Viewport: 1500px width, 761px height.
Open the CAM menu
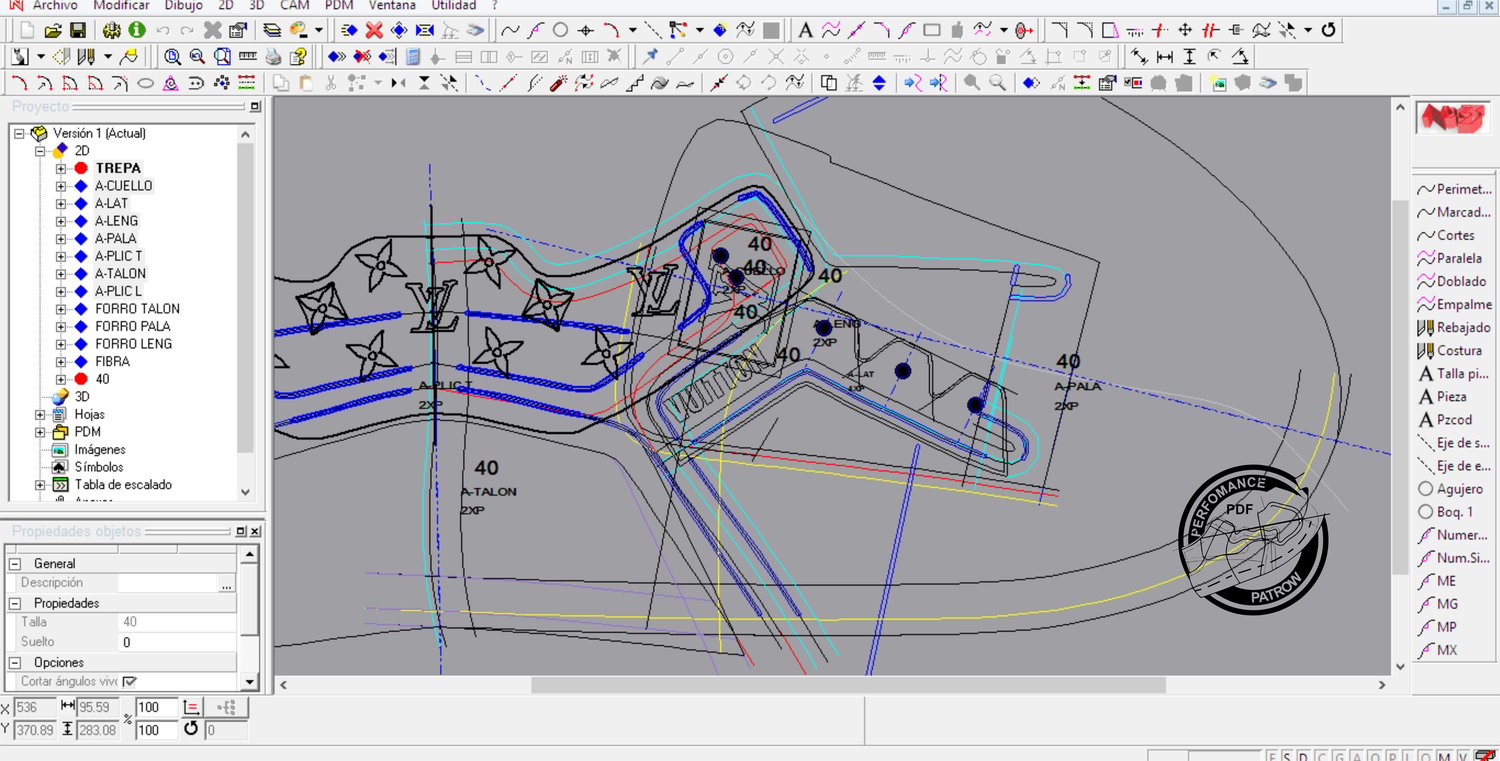pos(294,5)
